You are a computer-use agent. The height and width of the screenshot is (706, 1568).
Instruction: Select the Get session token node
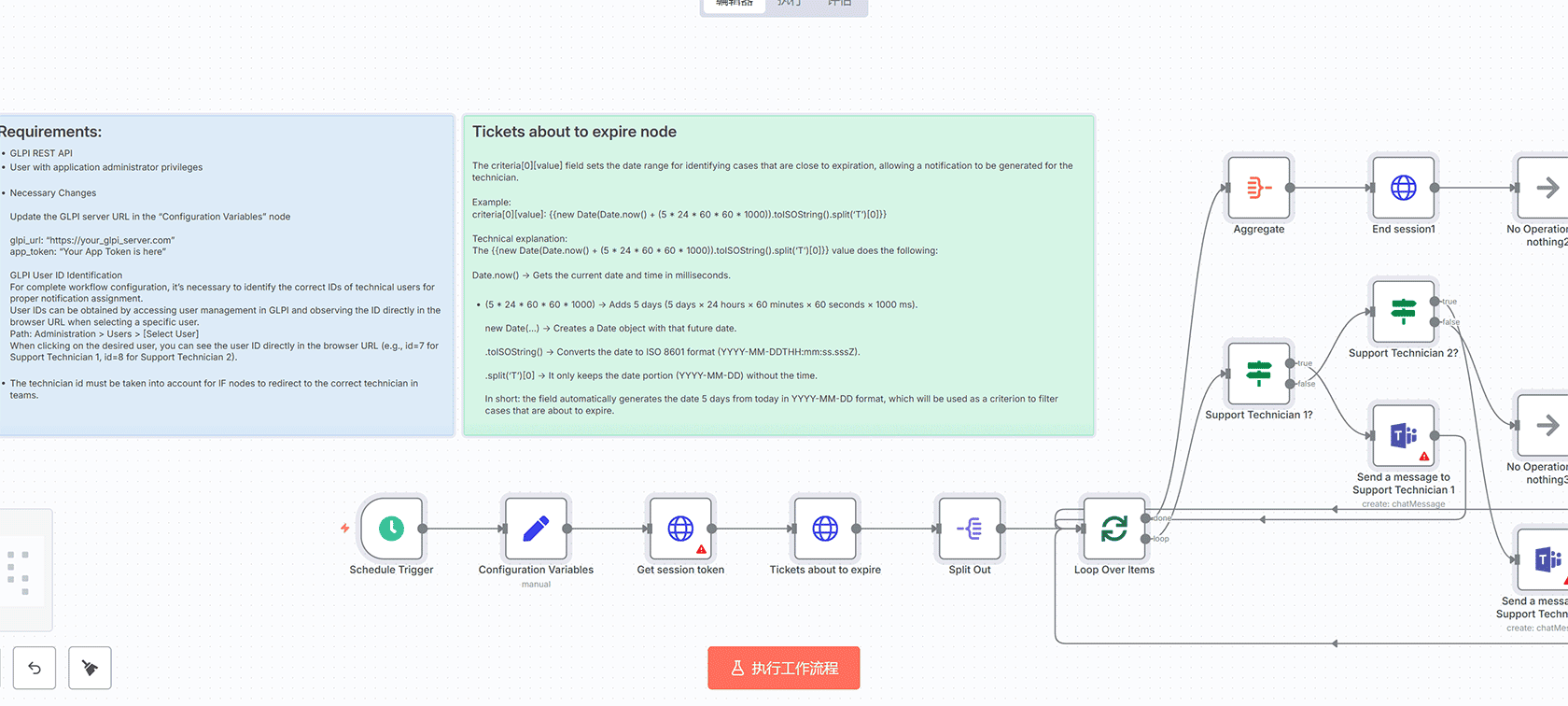(680, 529)
